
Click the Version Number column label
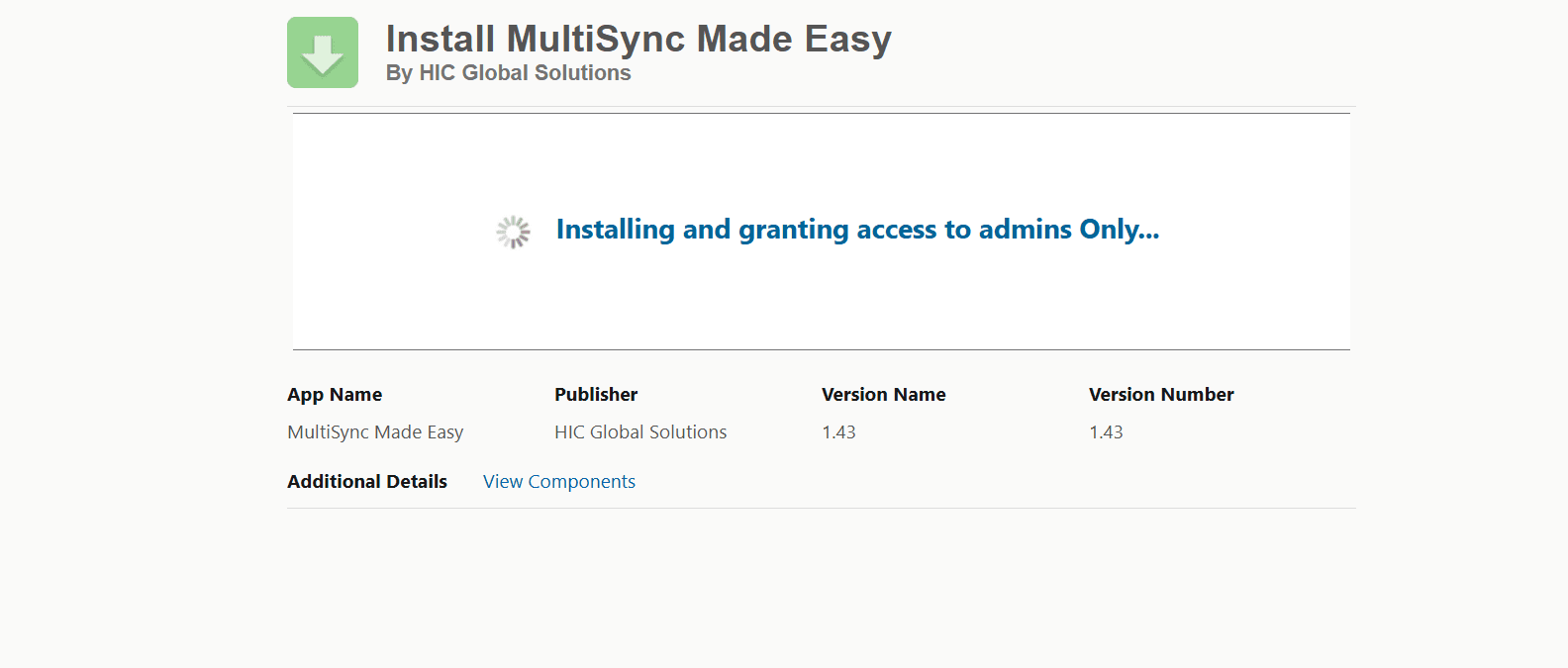[1161, 395]
